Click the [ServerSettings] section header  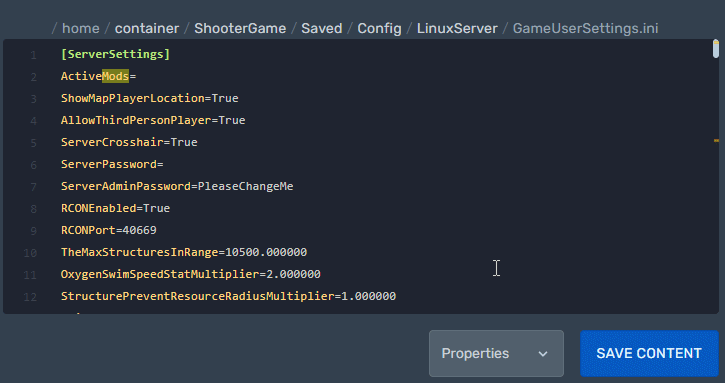116,54
